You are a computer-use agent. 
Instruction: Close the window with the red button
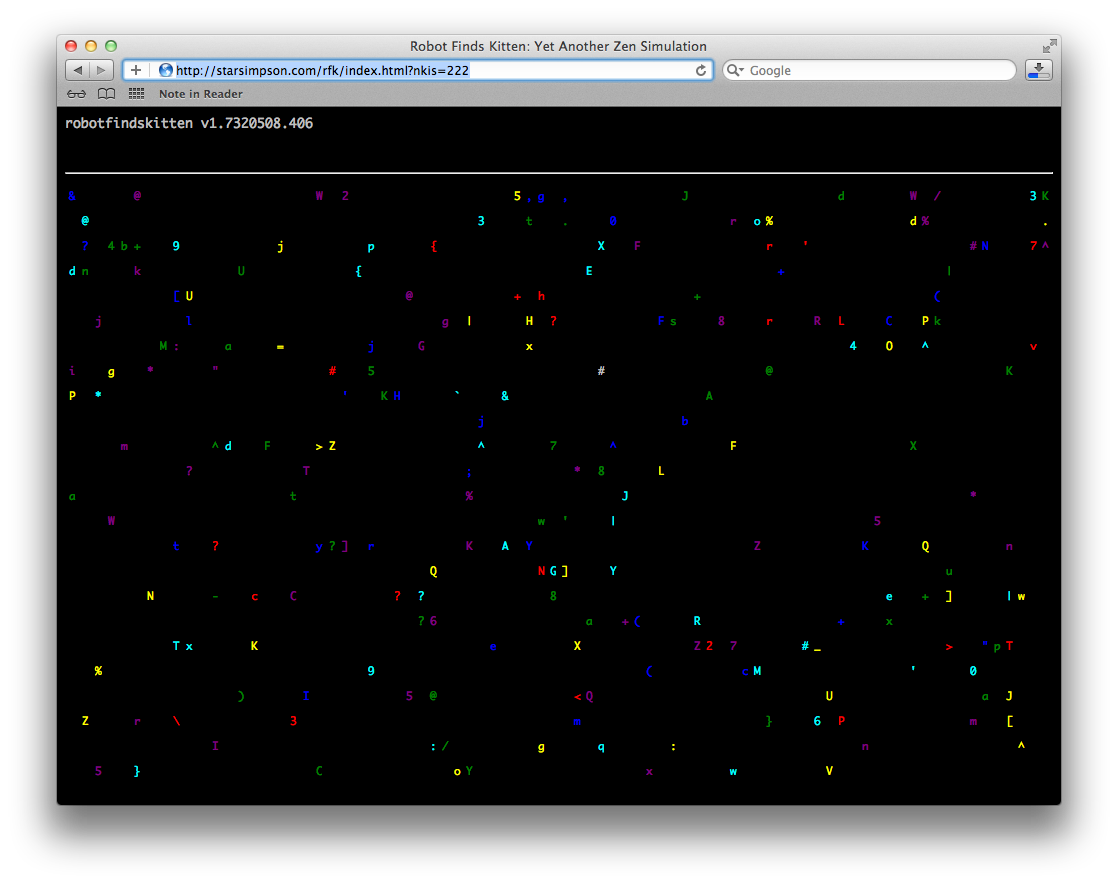click(71, 46)
